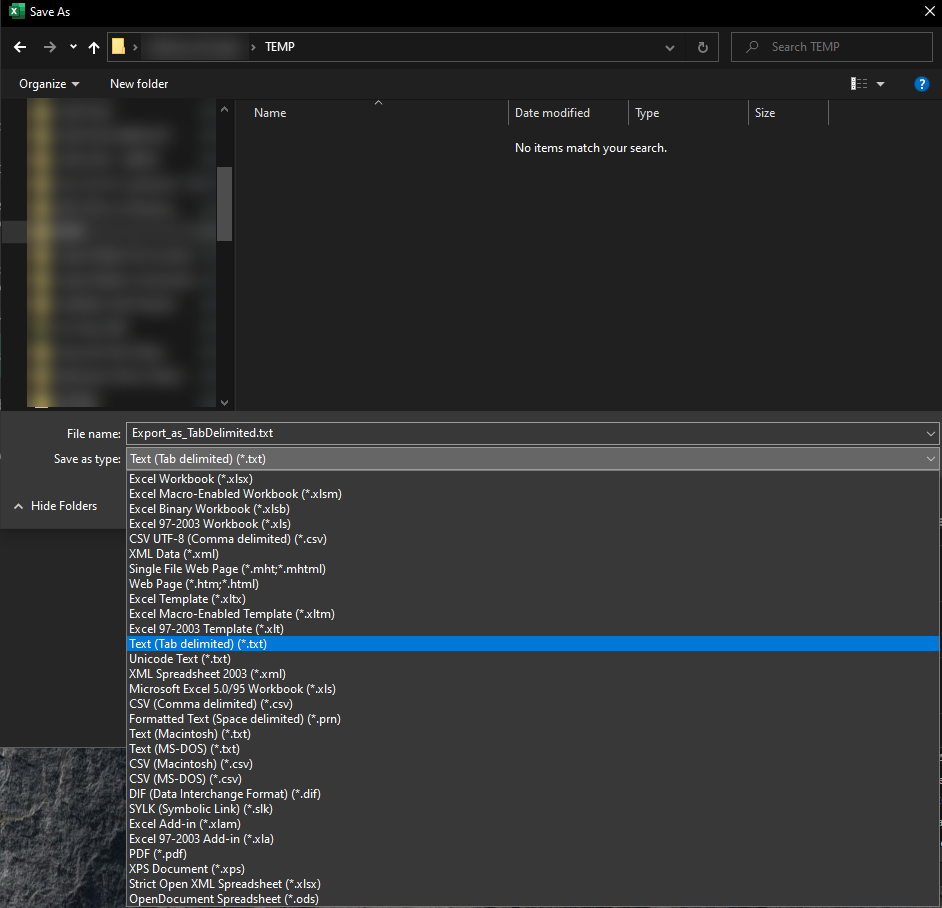Collapse the Save as type dropdown

931,459
